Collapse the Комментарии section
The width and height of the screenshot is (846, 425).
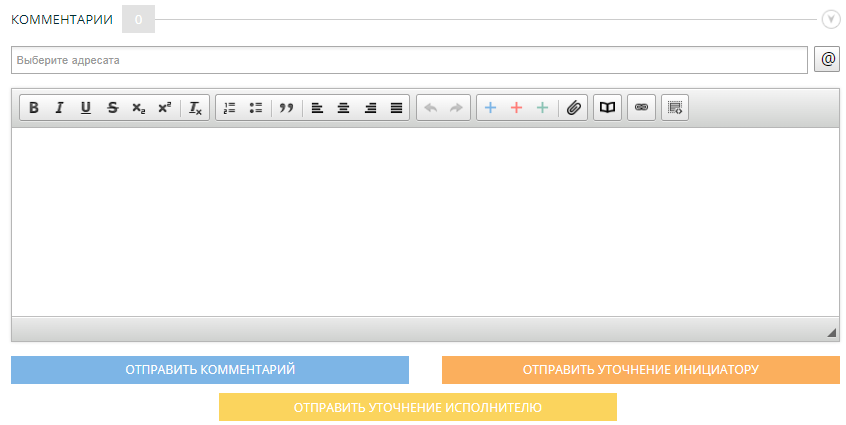pyautogui.click(x=830, y=19)
